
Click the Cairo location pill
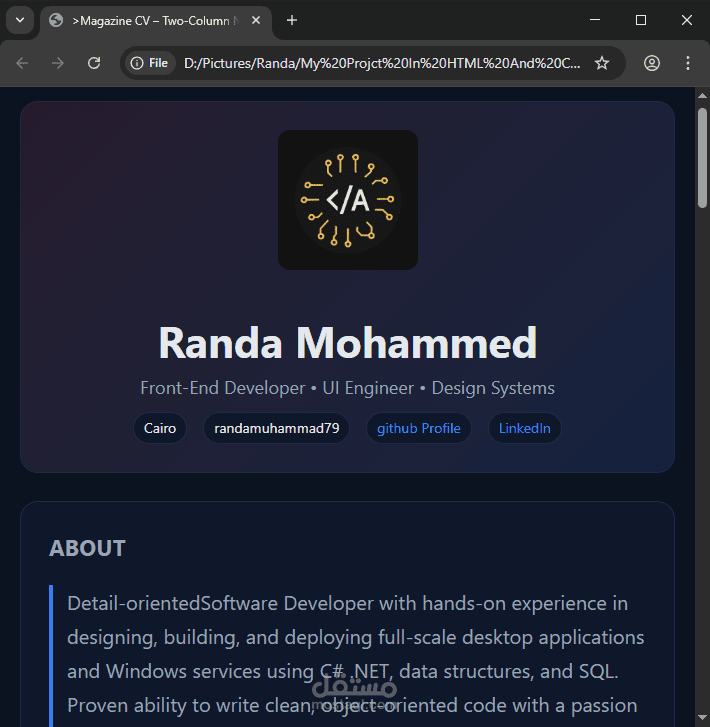point(160,428)
